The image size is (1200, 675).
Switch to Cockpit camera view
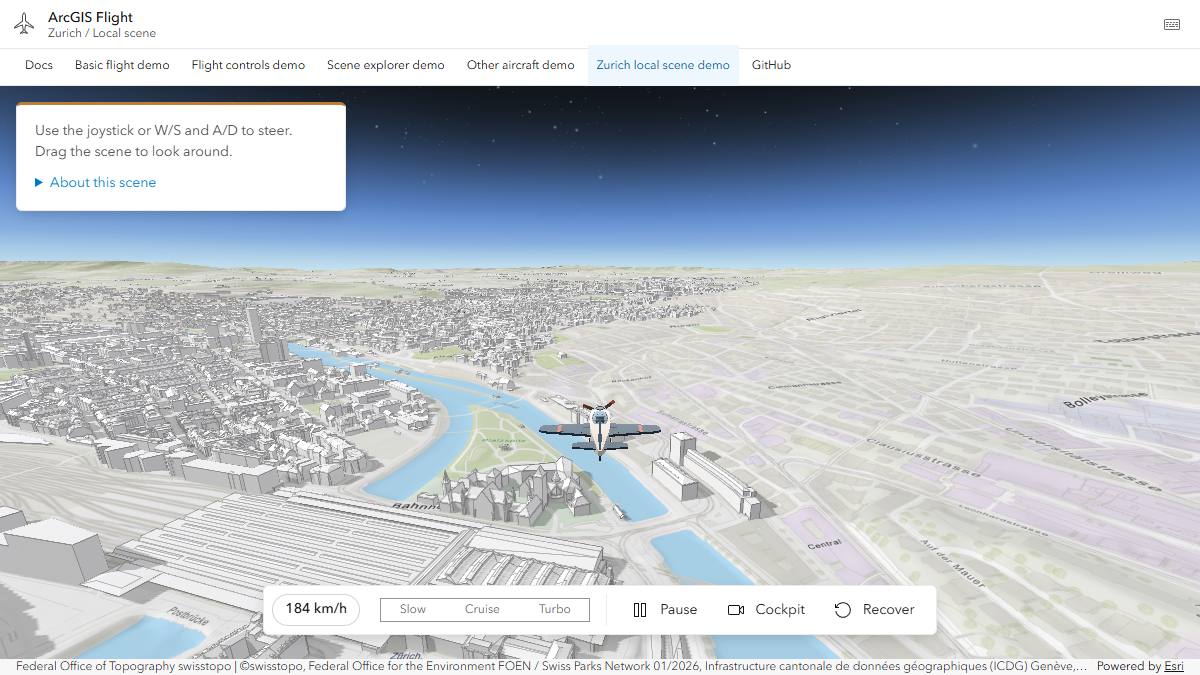[x=766, y=610]
